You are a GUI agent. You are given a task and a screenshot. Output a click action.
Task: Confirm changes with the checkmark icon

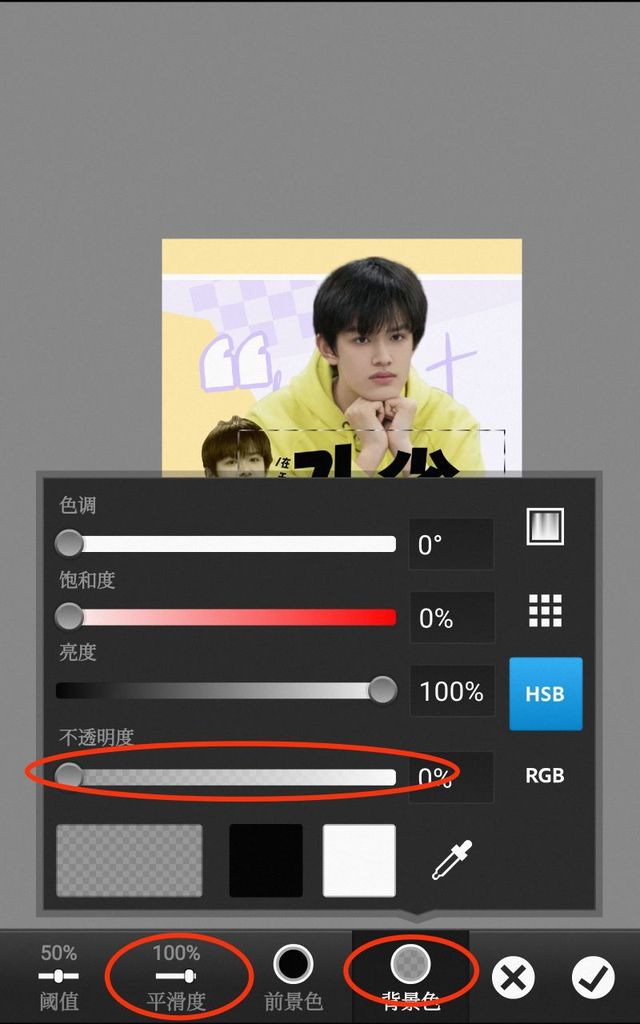pyautogui.click(x=593, y=978)
